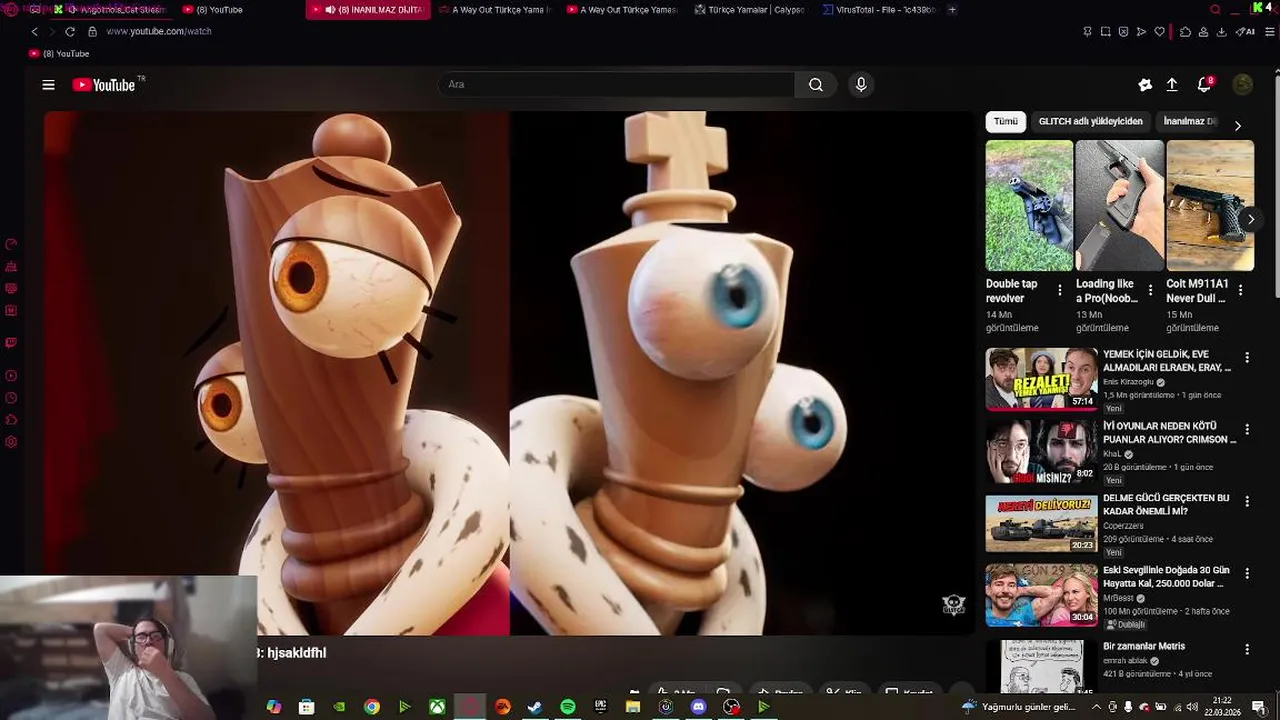
Task: Switch to the VirusTotal File tab
Action: pos(879,10)
